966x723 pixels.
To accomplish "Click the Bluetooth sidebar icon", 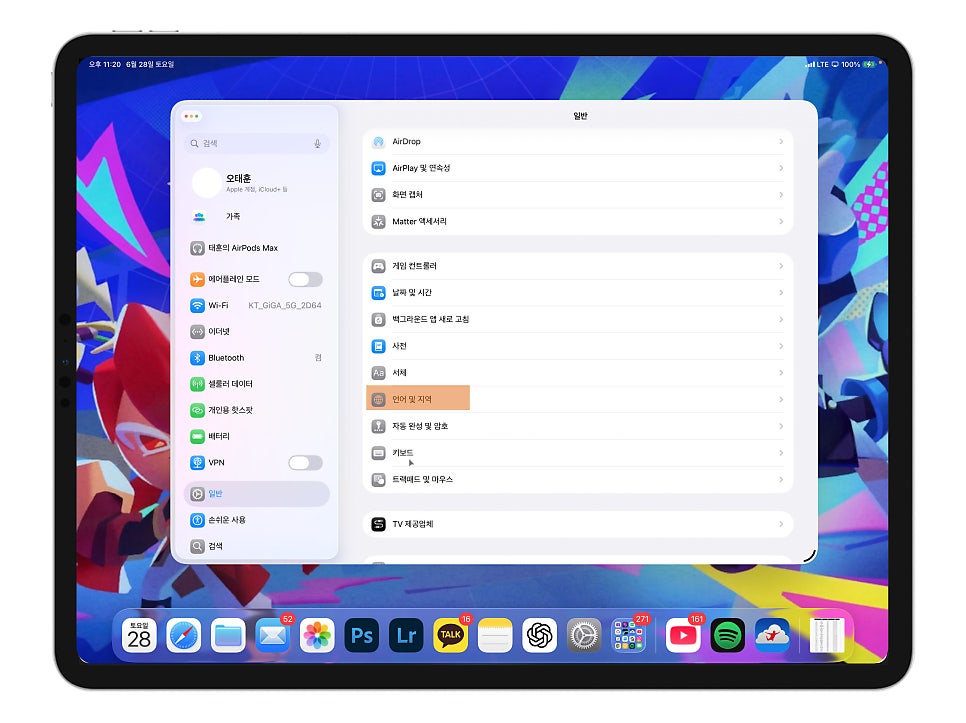I will pyautogui.click(x=197, y=358).
